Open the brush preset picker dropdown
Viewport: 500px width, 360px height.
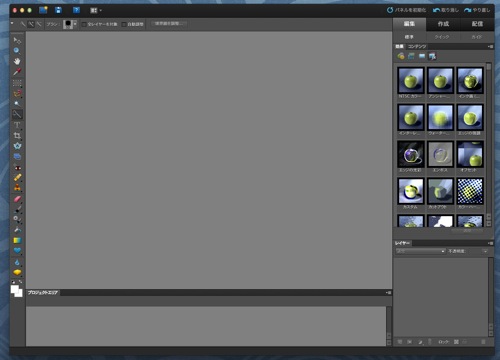75,24
